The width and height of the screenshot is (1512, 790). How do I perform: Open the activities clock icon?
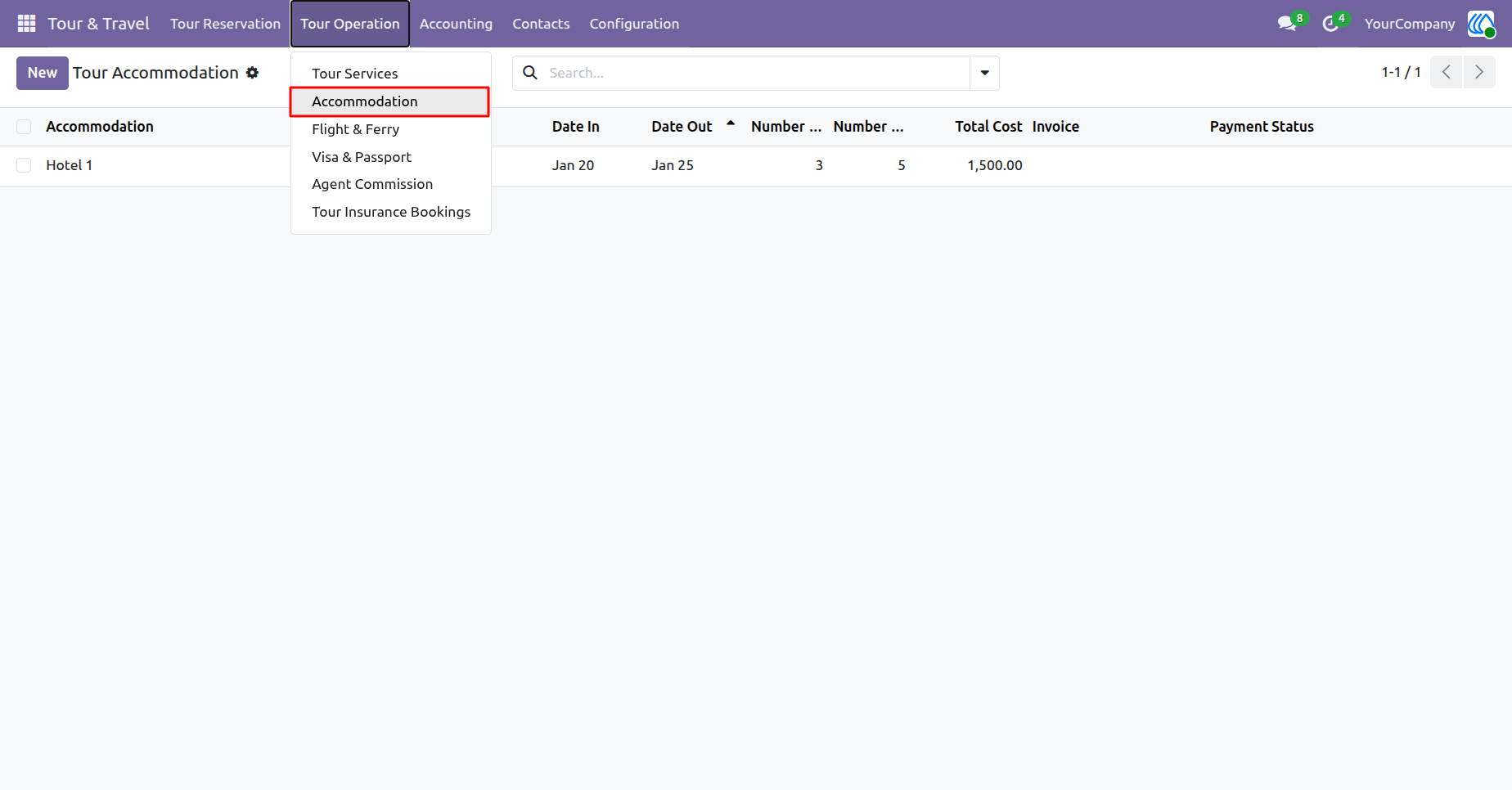coord(1330,24)
